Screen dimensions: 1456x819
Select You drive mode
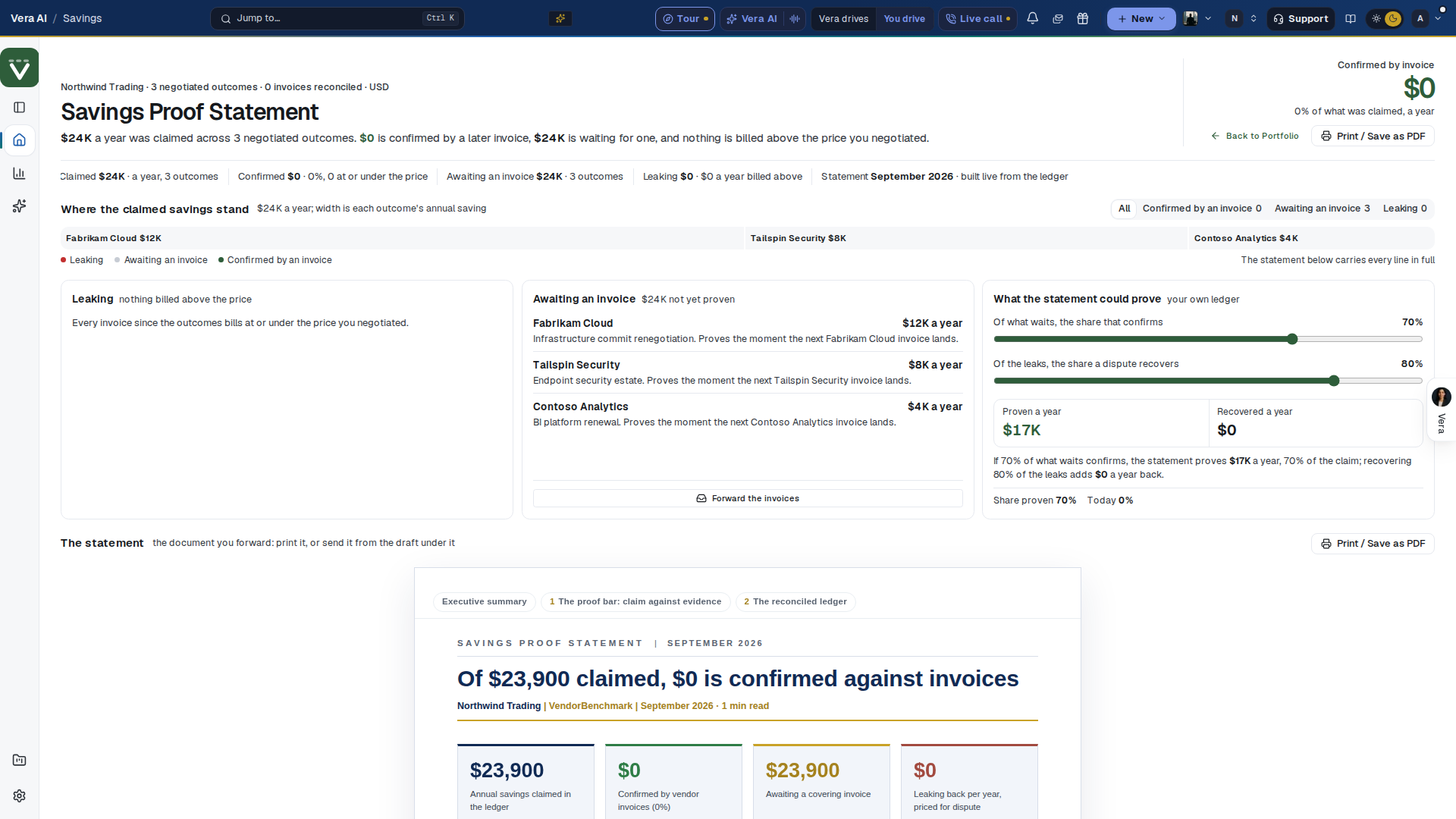[x=904, y=18]
